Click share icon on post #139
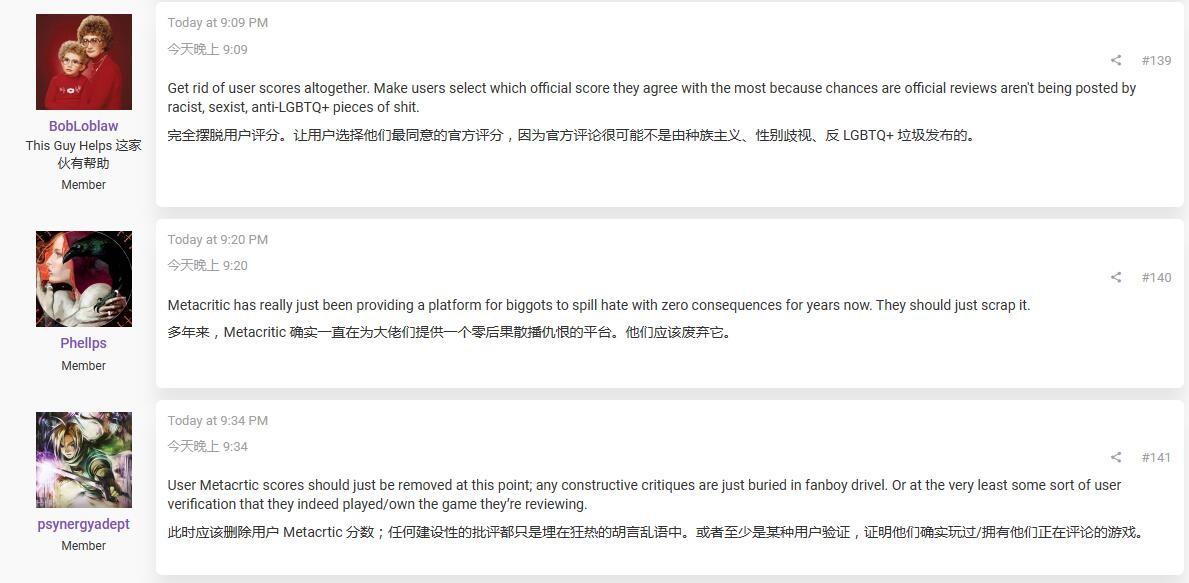 [x=1115, y=61]
